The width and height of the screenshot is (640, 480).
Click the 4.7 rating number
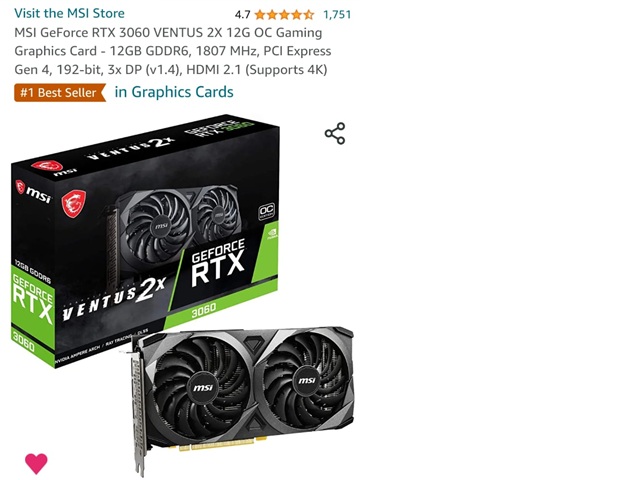[x=242, y=15]
